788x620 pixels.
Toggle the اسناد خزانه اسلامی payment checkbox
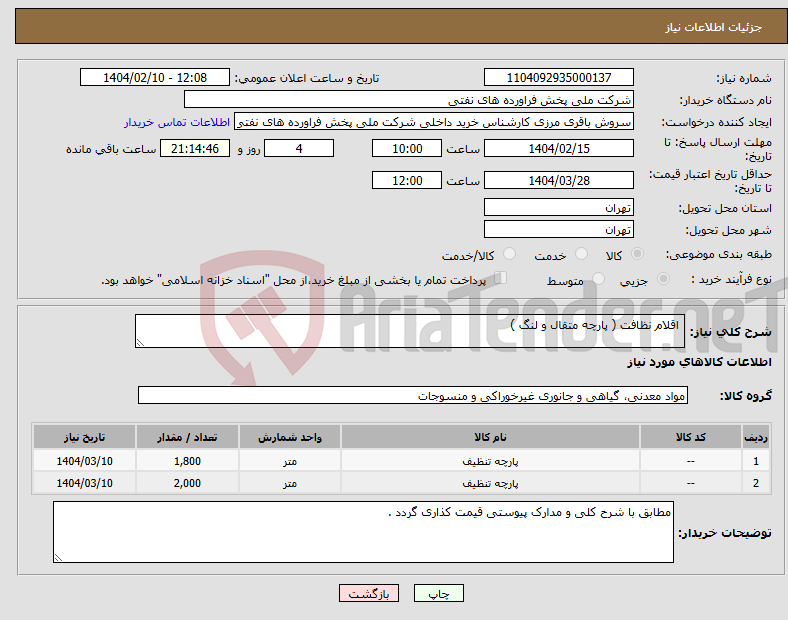tap(501, 278)
